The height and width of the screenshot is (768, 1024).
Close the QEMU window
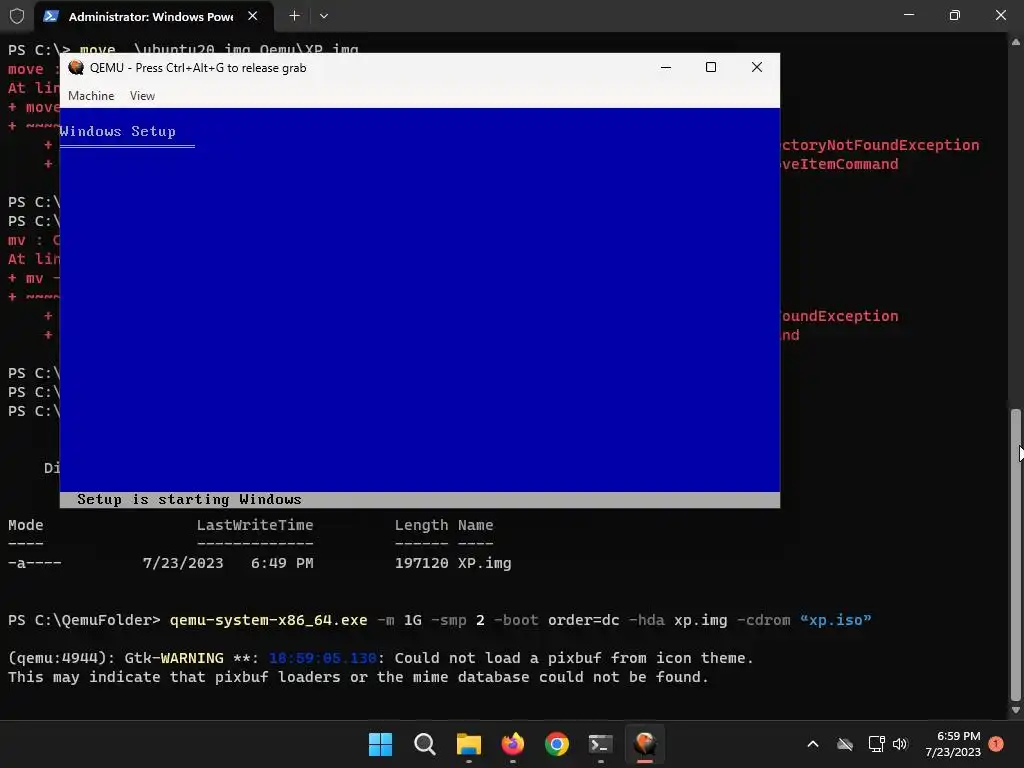756,67
